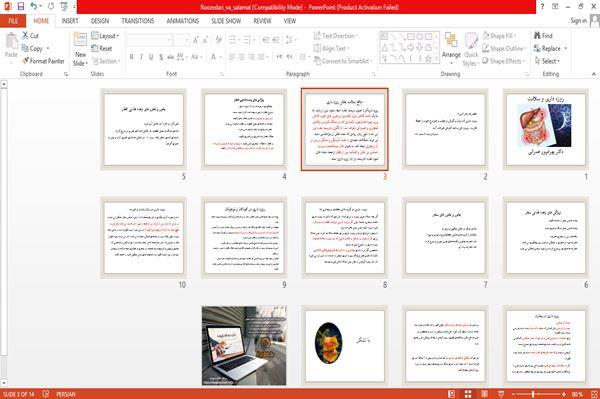
Task: Adjust the zoom slider in status bar
Action: coord(533,394)
